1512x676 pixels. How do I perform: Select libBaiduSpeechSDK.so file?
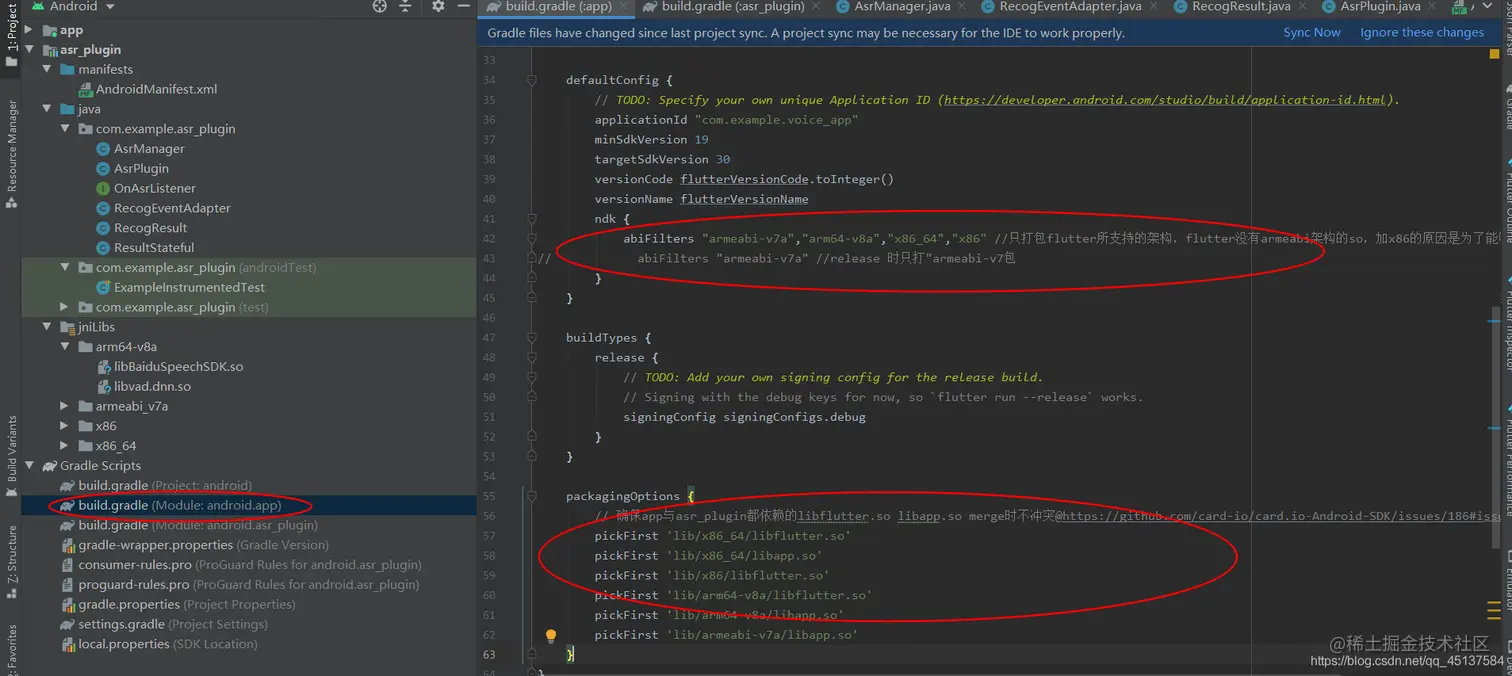point(170,367)
